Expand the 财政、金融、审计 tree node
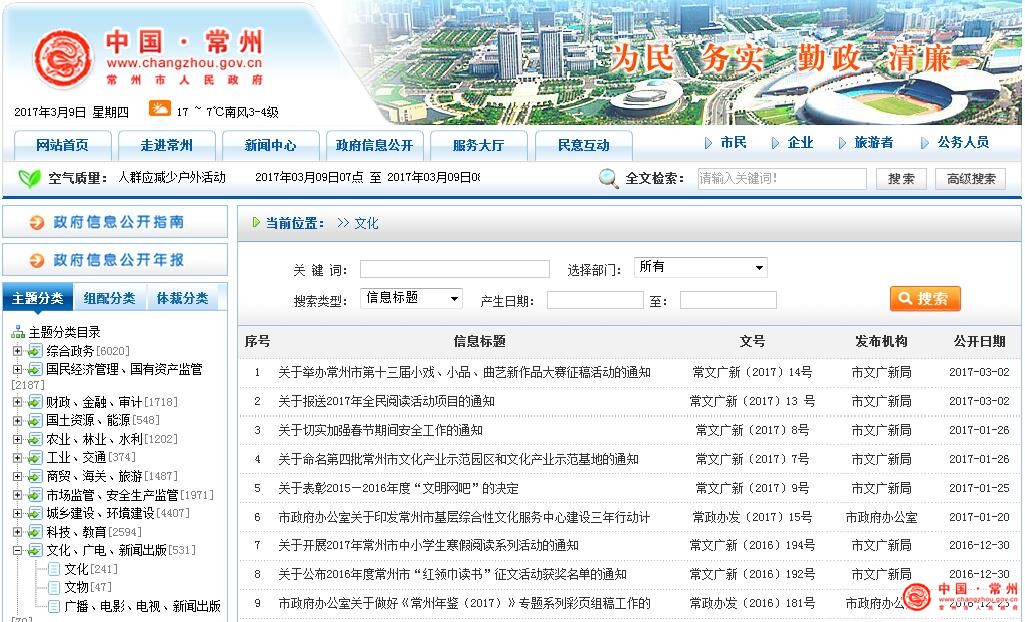1025x622 pixels. tap(17, 402)
